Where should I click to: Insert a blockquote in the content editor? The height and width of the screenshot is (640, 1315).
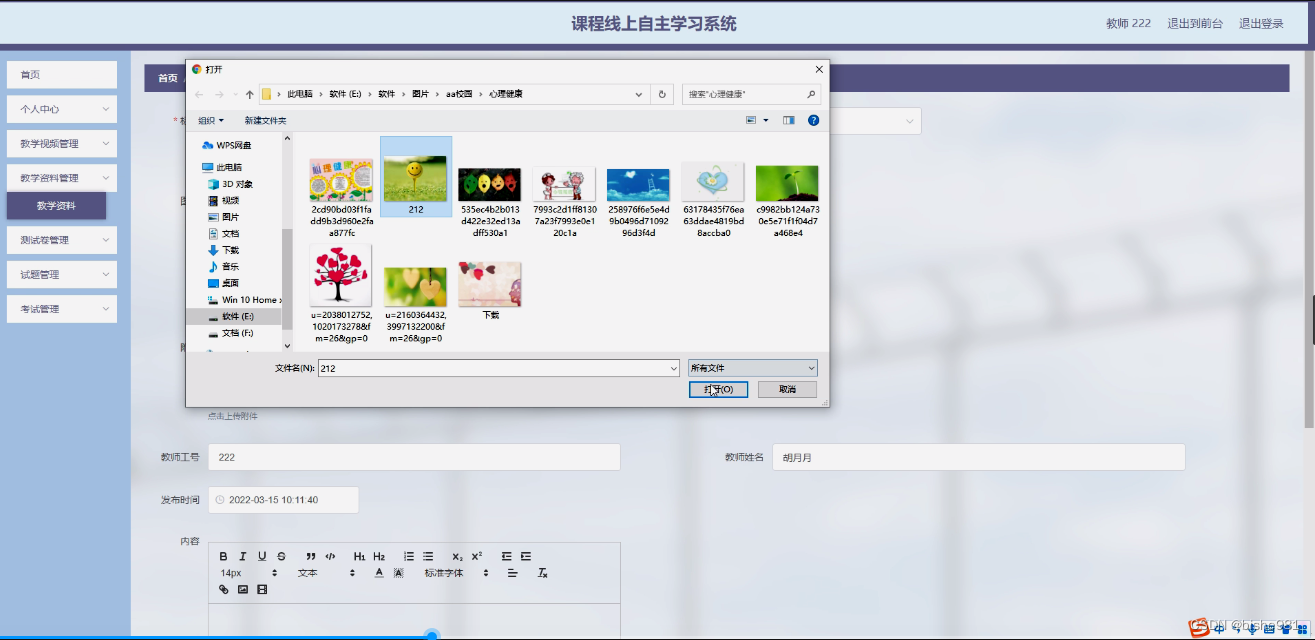pyautogui.click(x=311, y=557)
